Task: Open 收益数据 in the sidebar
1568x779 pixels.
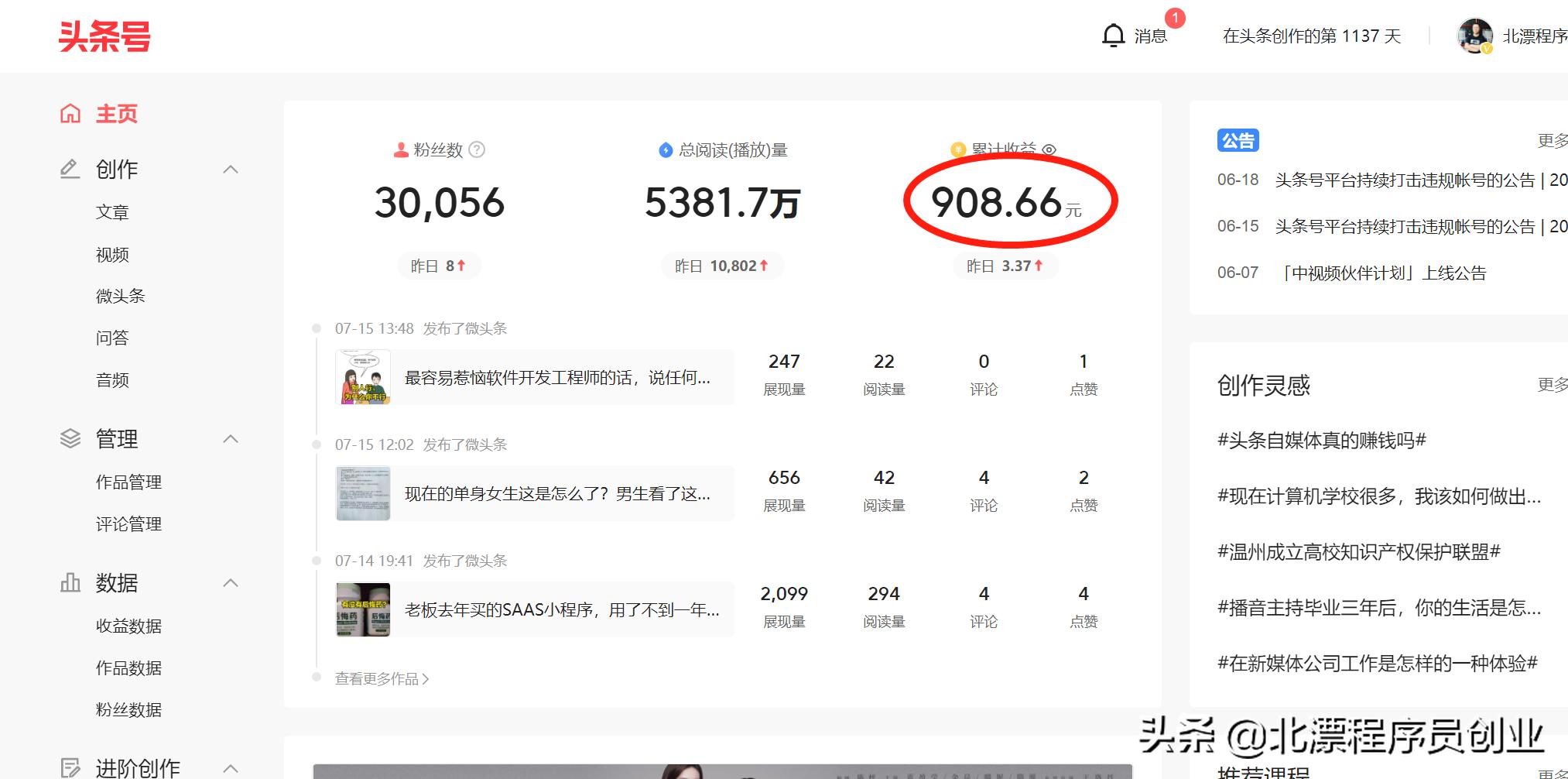Action: 128,626
